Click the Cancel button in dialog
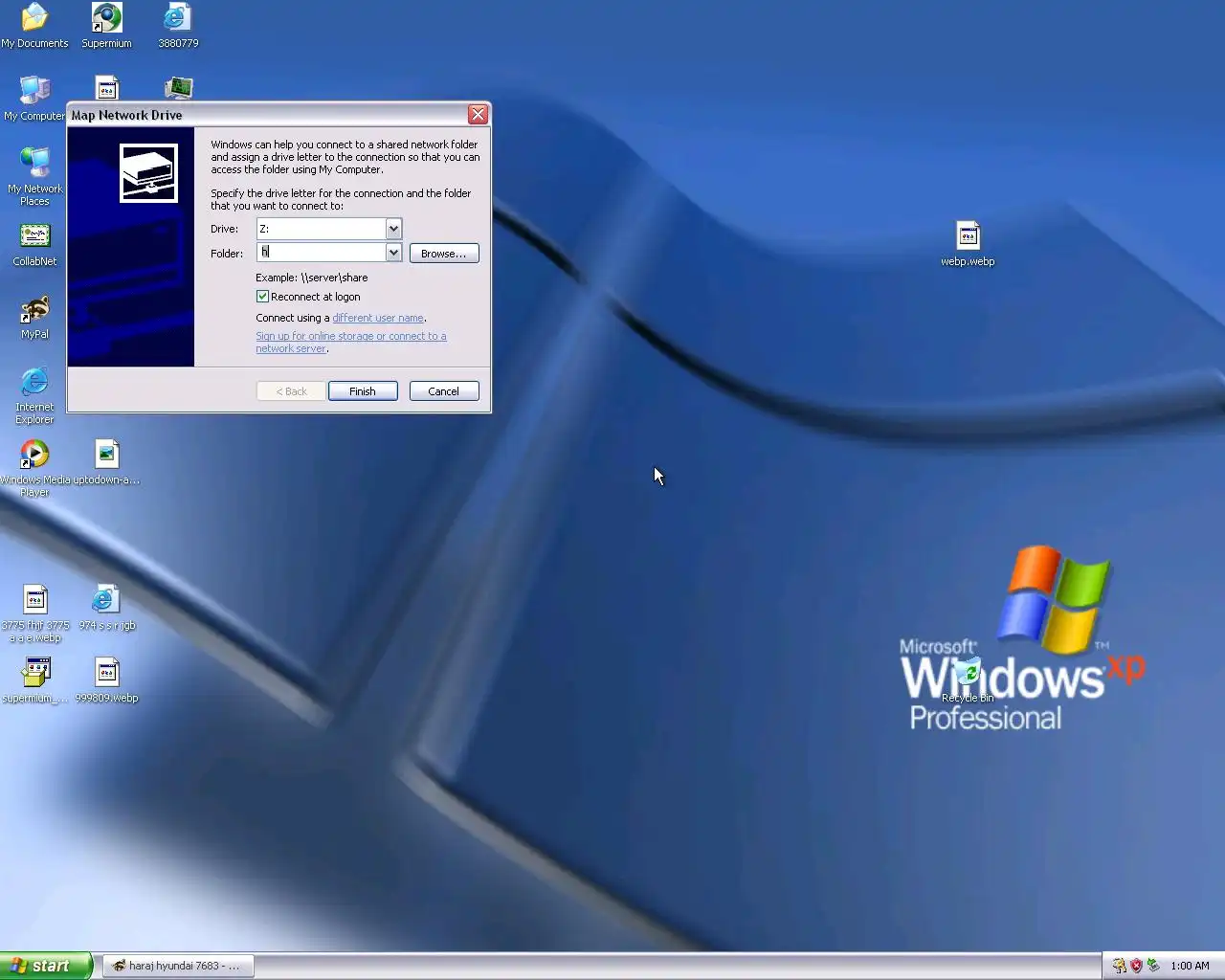The width and height of the screenshot is (1225, 980). 444,391
